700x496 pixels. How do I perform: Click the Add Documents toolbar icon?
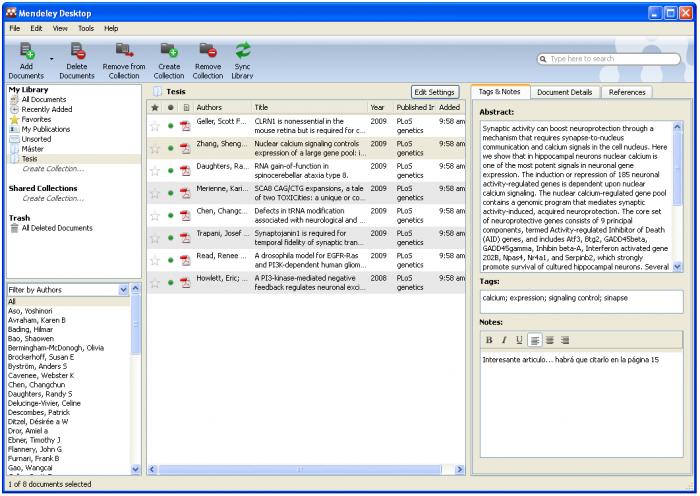click(26, 52)
